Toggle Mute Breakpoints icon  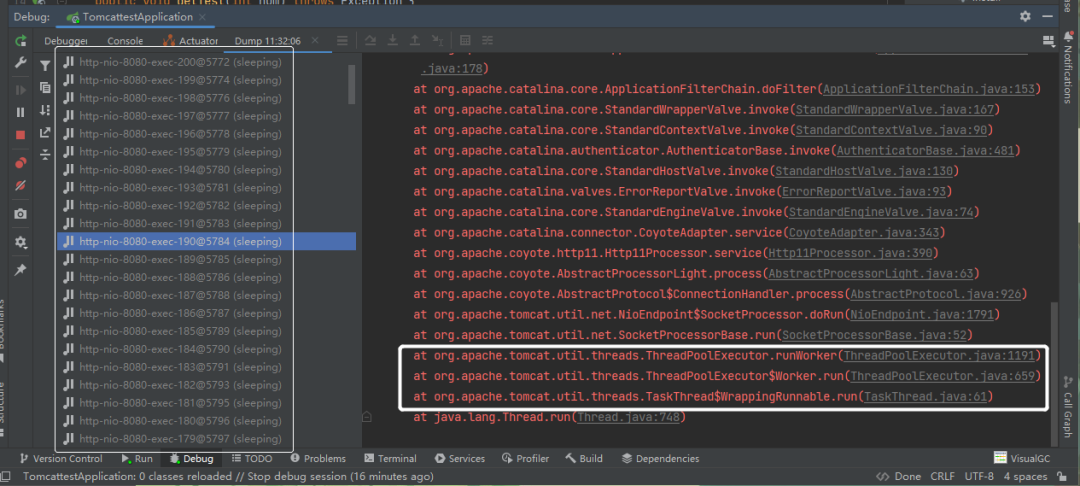[x=21, y=186]
